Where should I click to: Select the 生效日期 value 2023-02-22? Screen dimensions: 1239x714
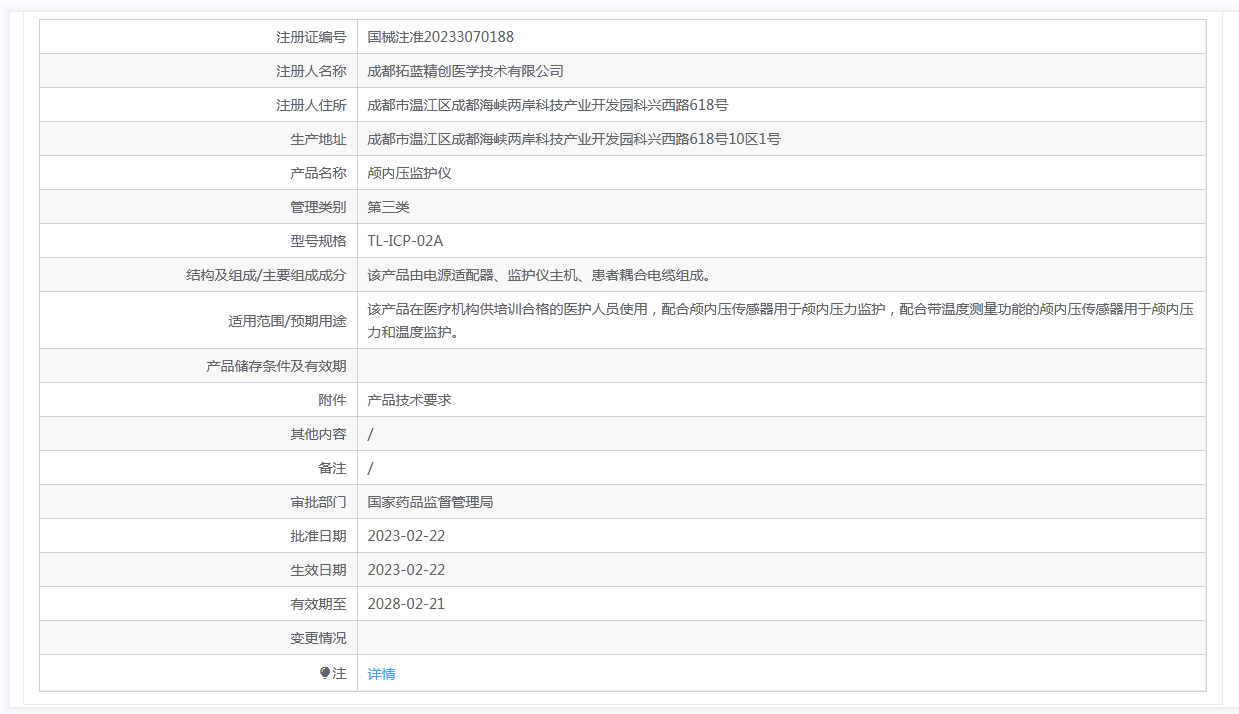406,570
